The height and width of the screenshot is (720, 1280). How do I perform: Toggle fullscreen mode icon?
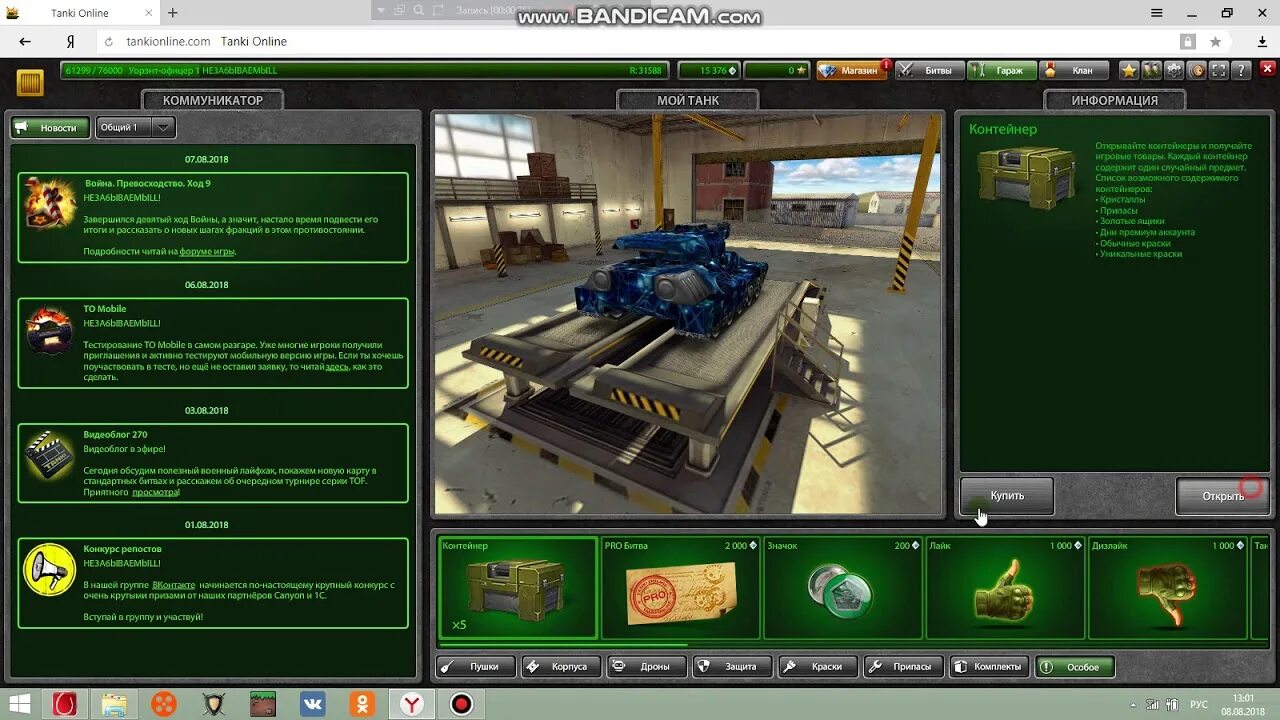[1218, 71]
